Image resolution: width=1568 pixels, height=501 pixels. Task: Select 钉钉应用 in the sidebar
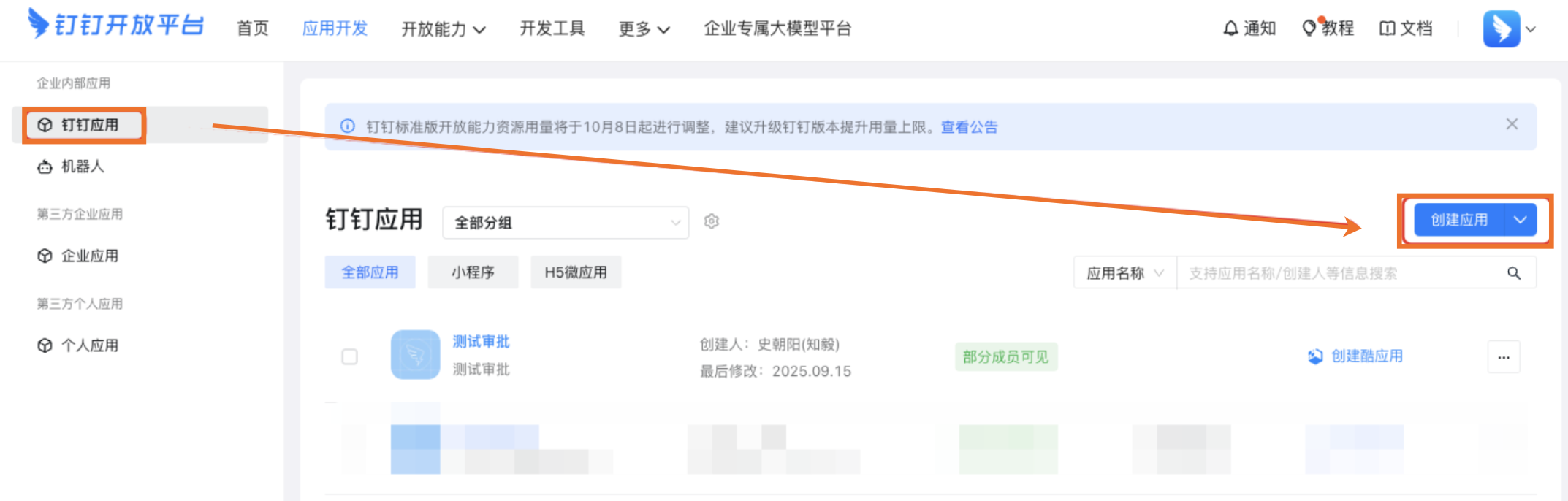point(140,125)
